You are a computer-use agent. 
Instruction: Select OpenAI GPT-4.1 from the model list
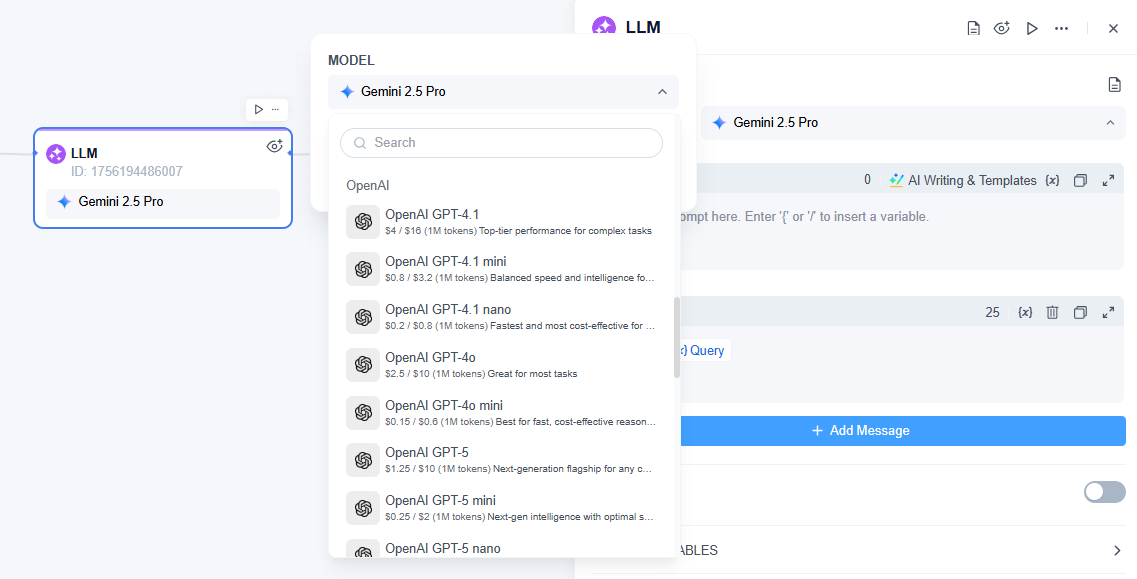502,222
